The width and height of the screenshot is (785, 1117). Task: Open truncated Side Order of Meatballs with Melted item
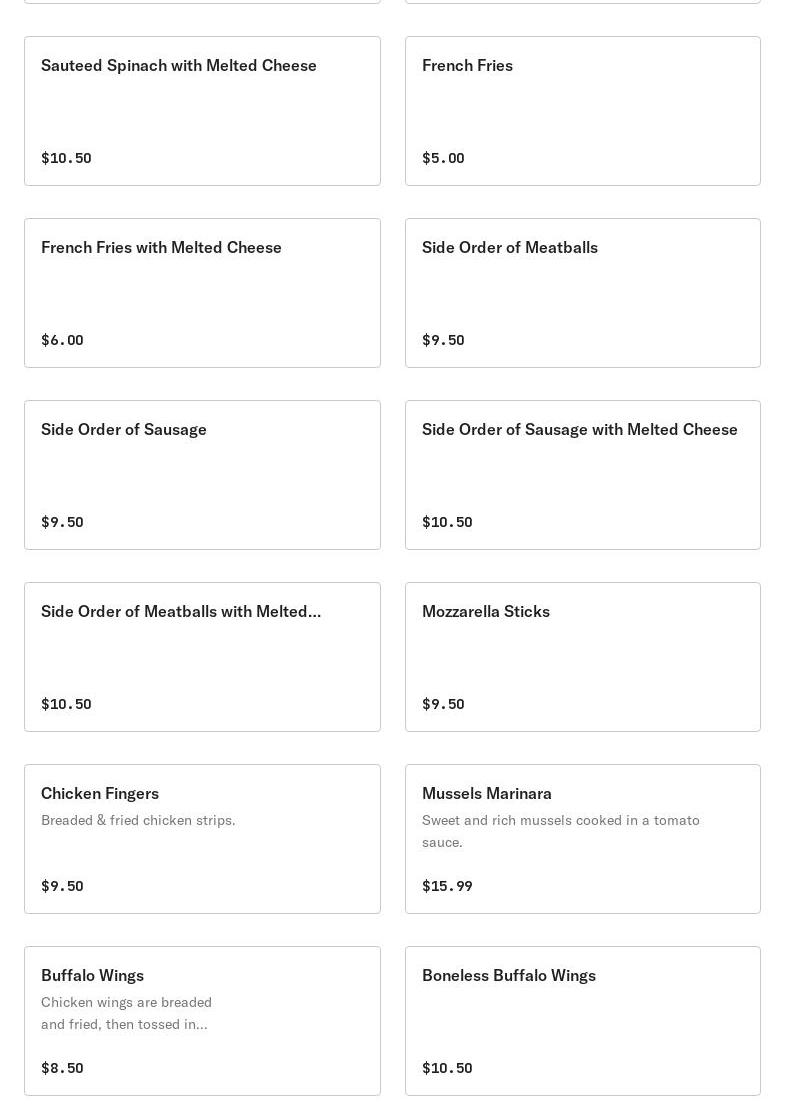point(202,656)
